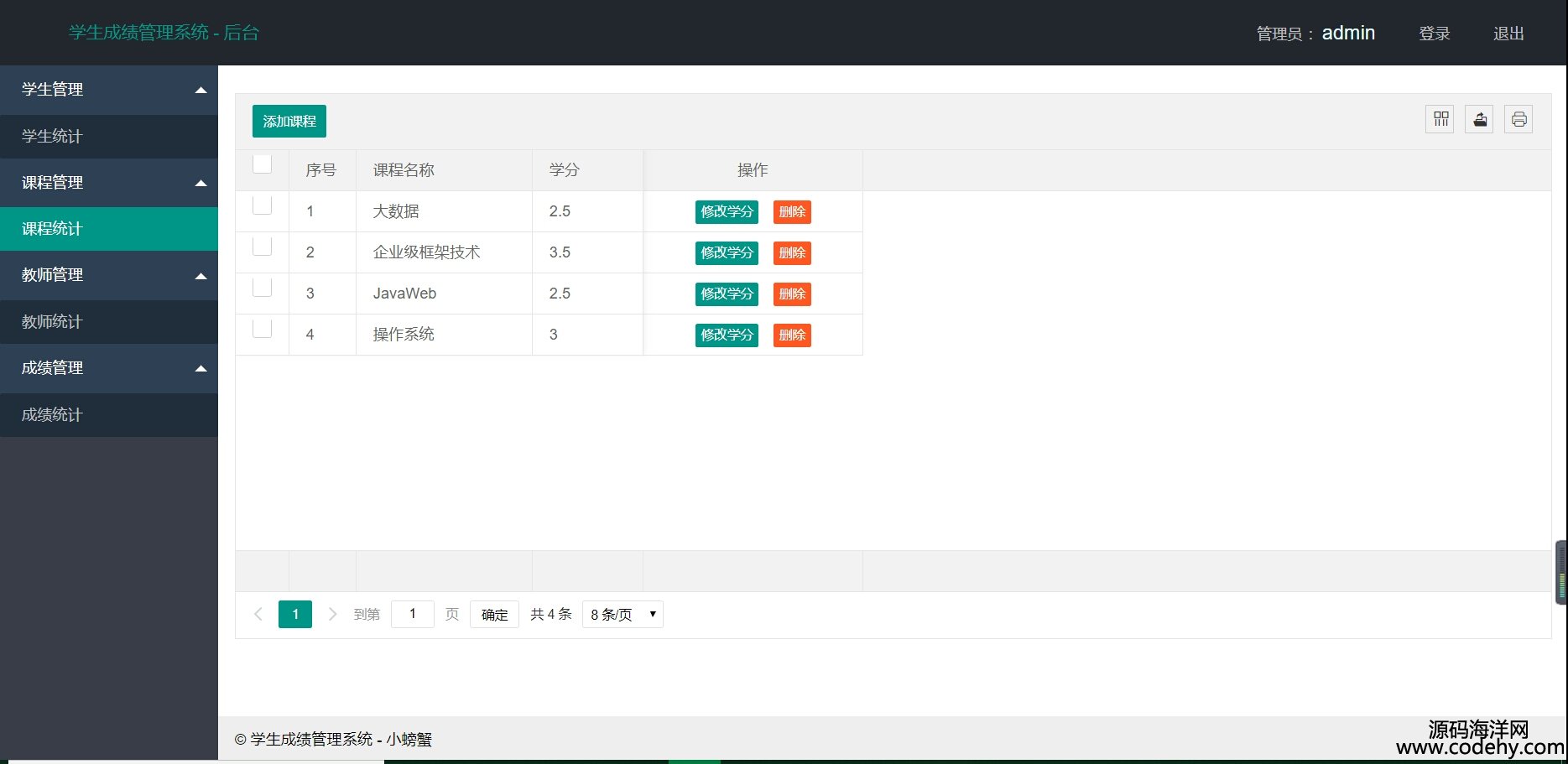Check the 企业级框架技术 row checkbox
Screen dimensions: 1568x764
pos(263,246)
